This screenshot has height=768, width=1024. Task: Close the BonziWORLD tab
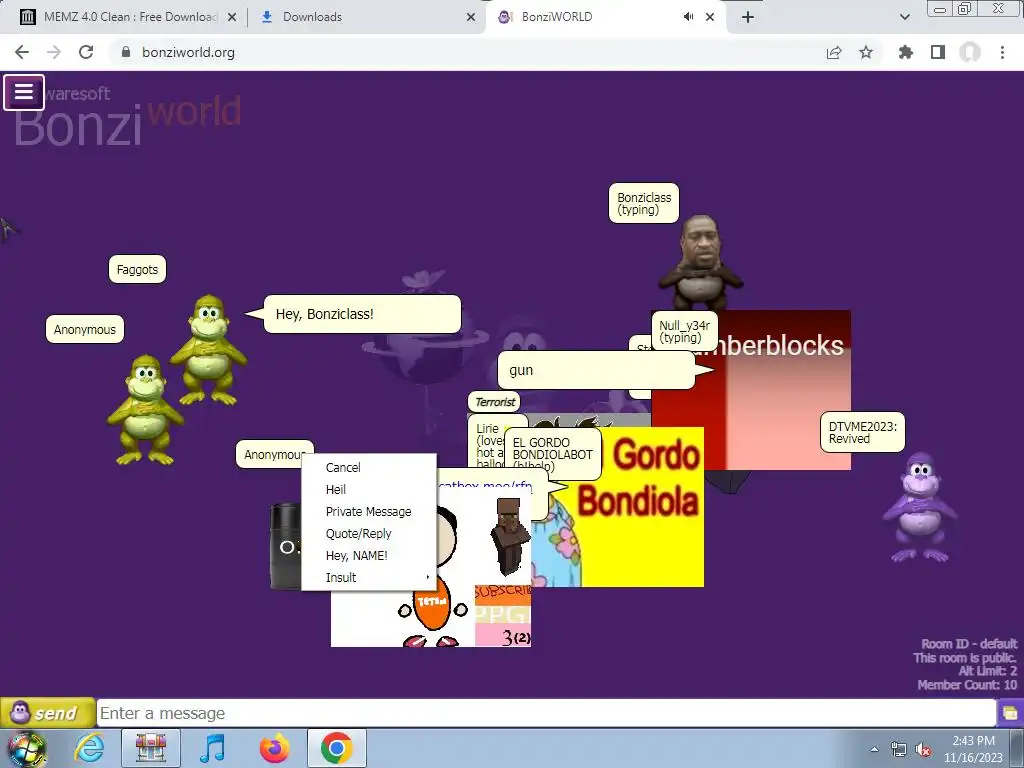[710, 18]
